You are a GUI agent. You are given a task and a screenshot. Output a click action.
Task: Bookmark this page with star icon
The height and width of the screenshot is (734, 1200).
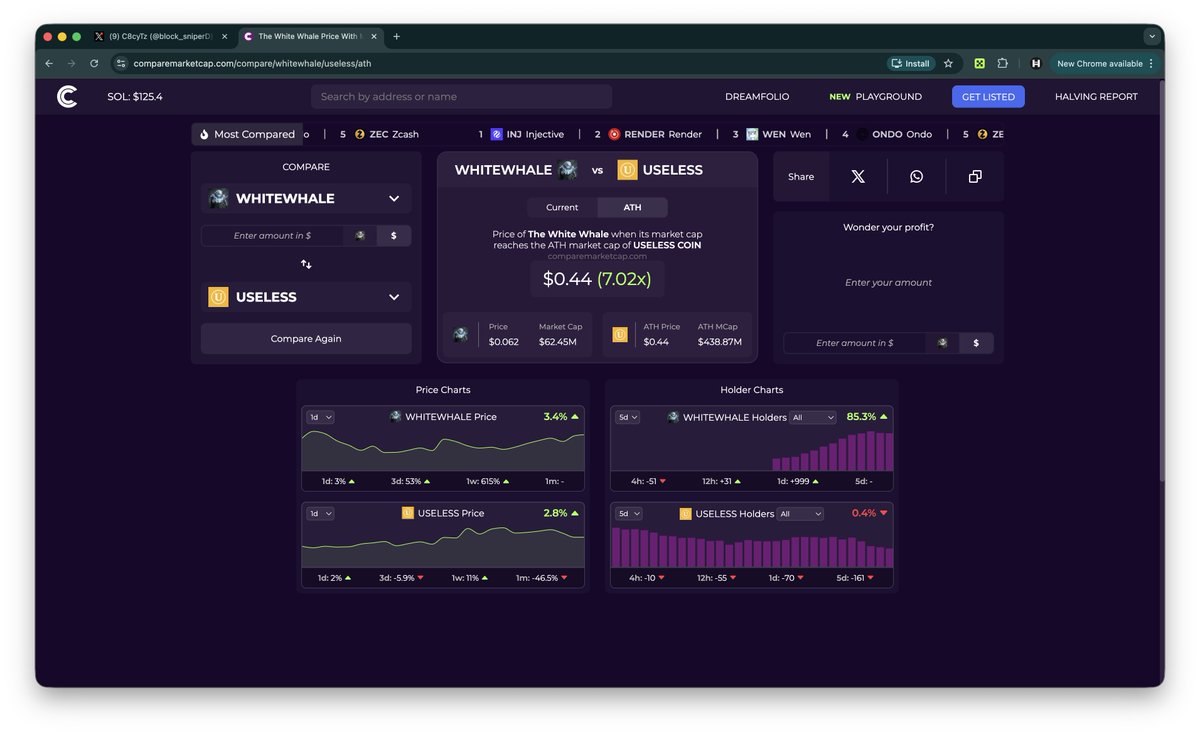948,63
